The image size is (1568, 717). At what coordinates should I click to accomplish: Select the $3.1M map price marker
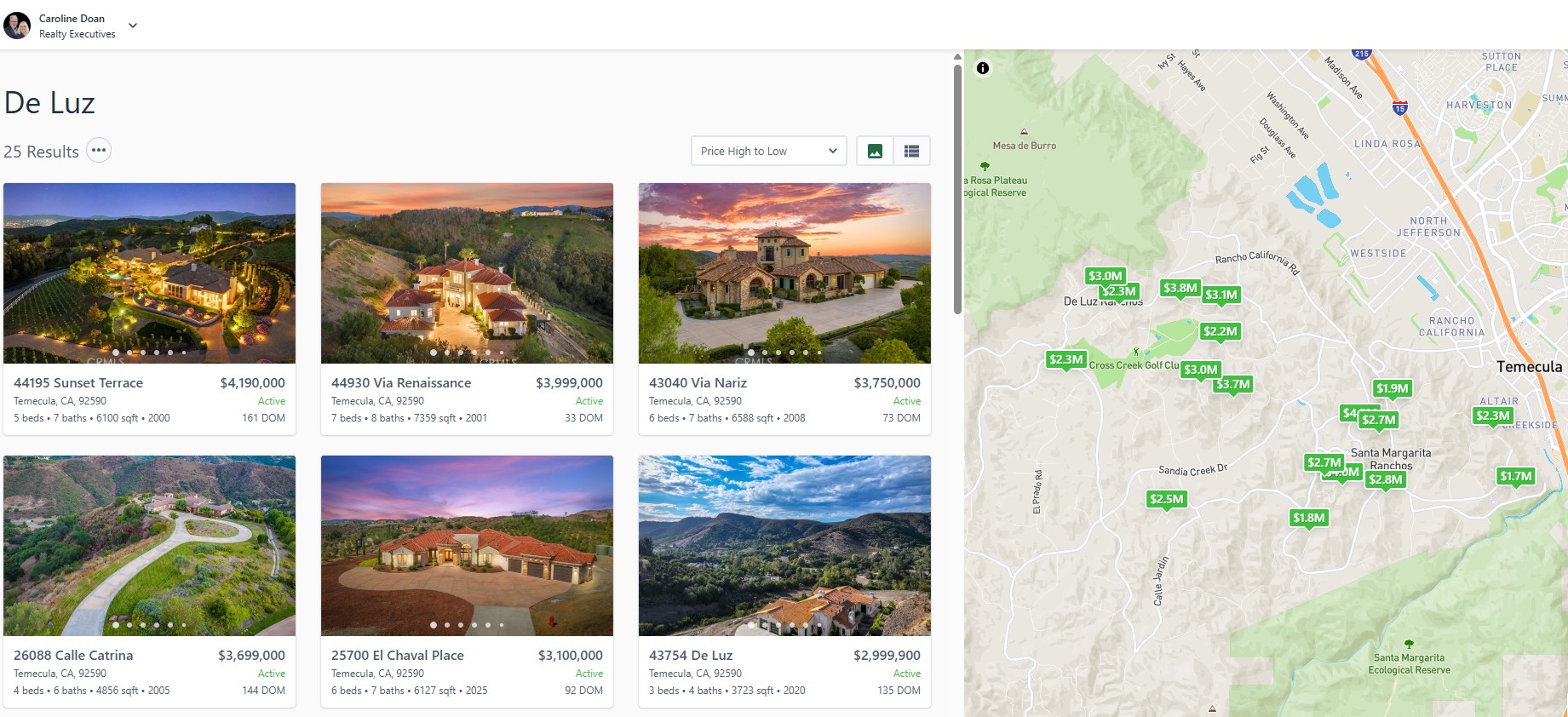(x=1221, y=295)
